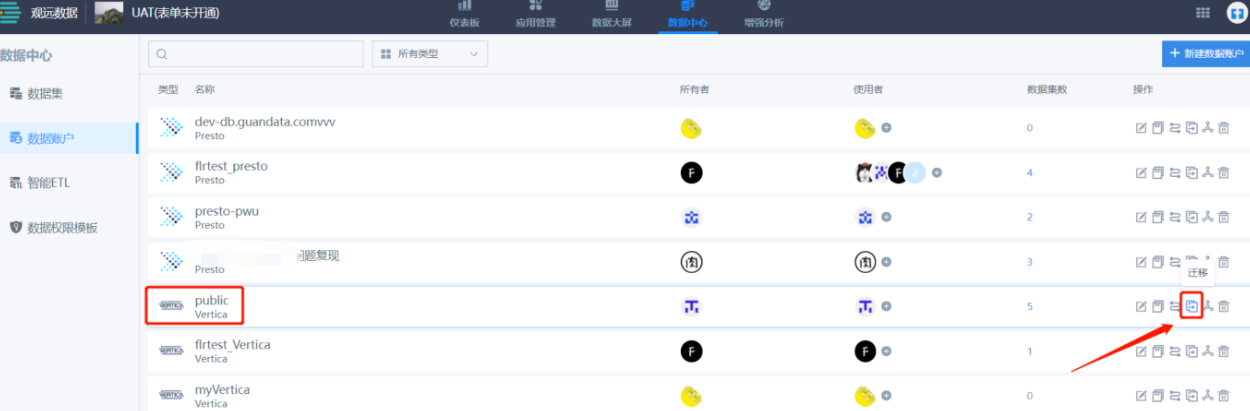Click the user avatar in top-right corner
This screenshot has height=411, width=1250.
[1235, 13]
